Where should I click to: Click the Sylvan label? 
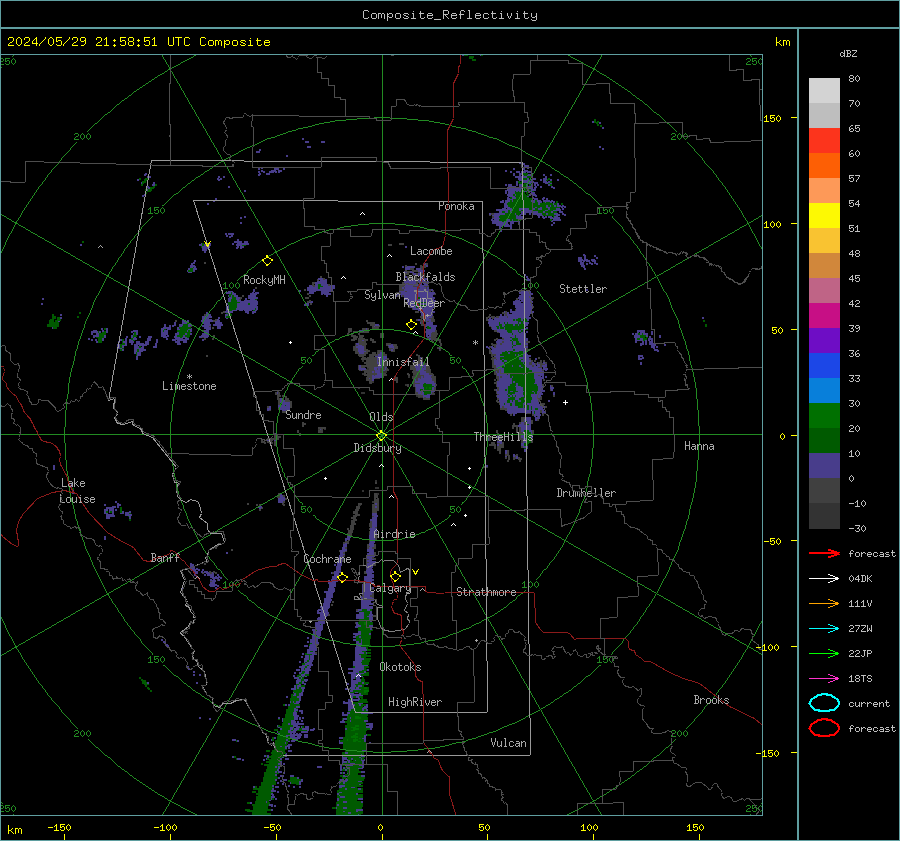[382, 295]
